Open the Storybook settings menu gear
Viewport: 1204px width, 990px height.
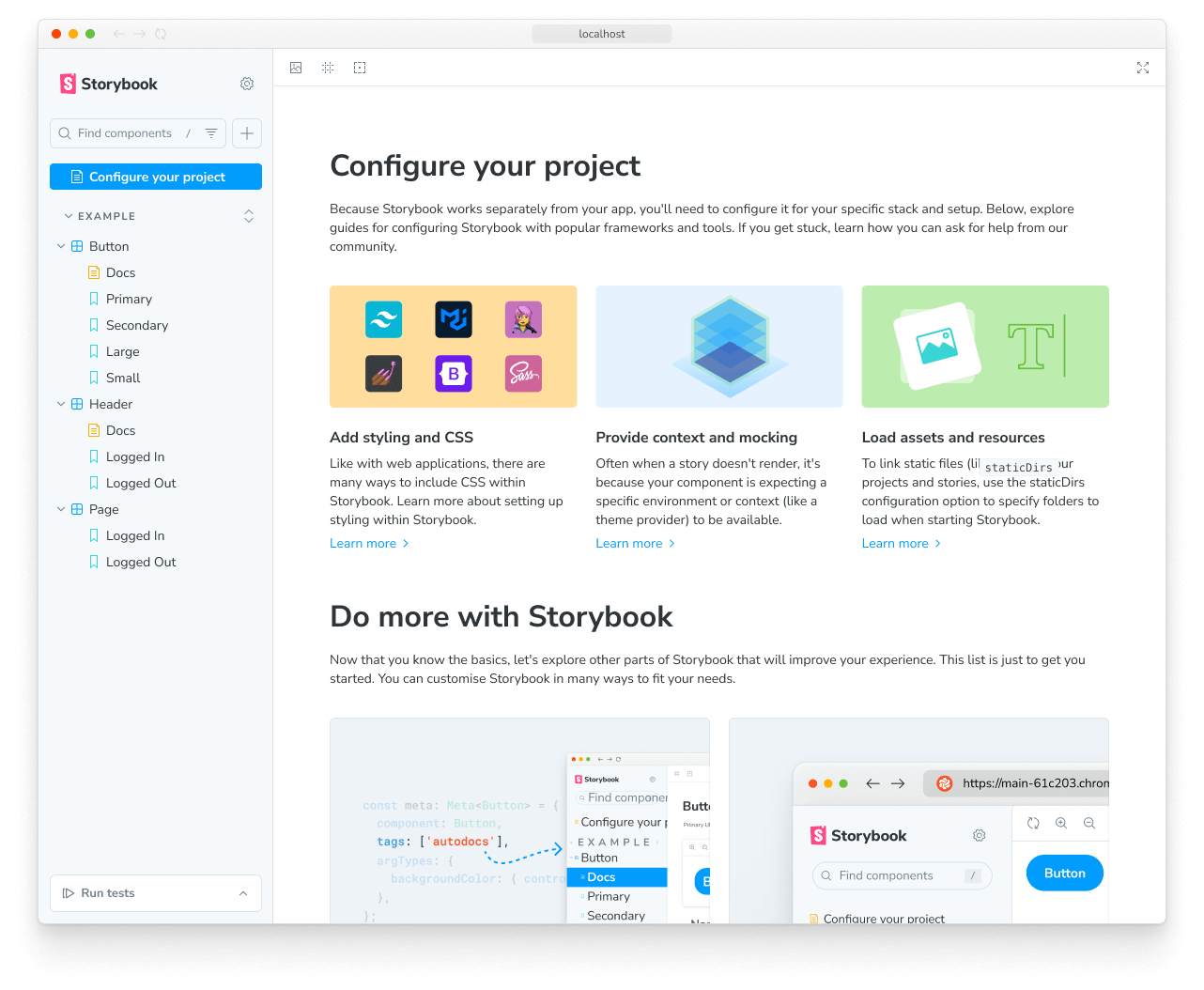(x=247, y=84)
